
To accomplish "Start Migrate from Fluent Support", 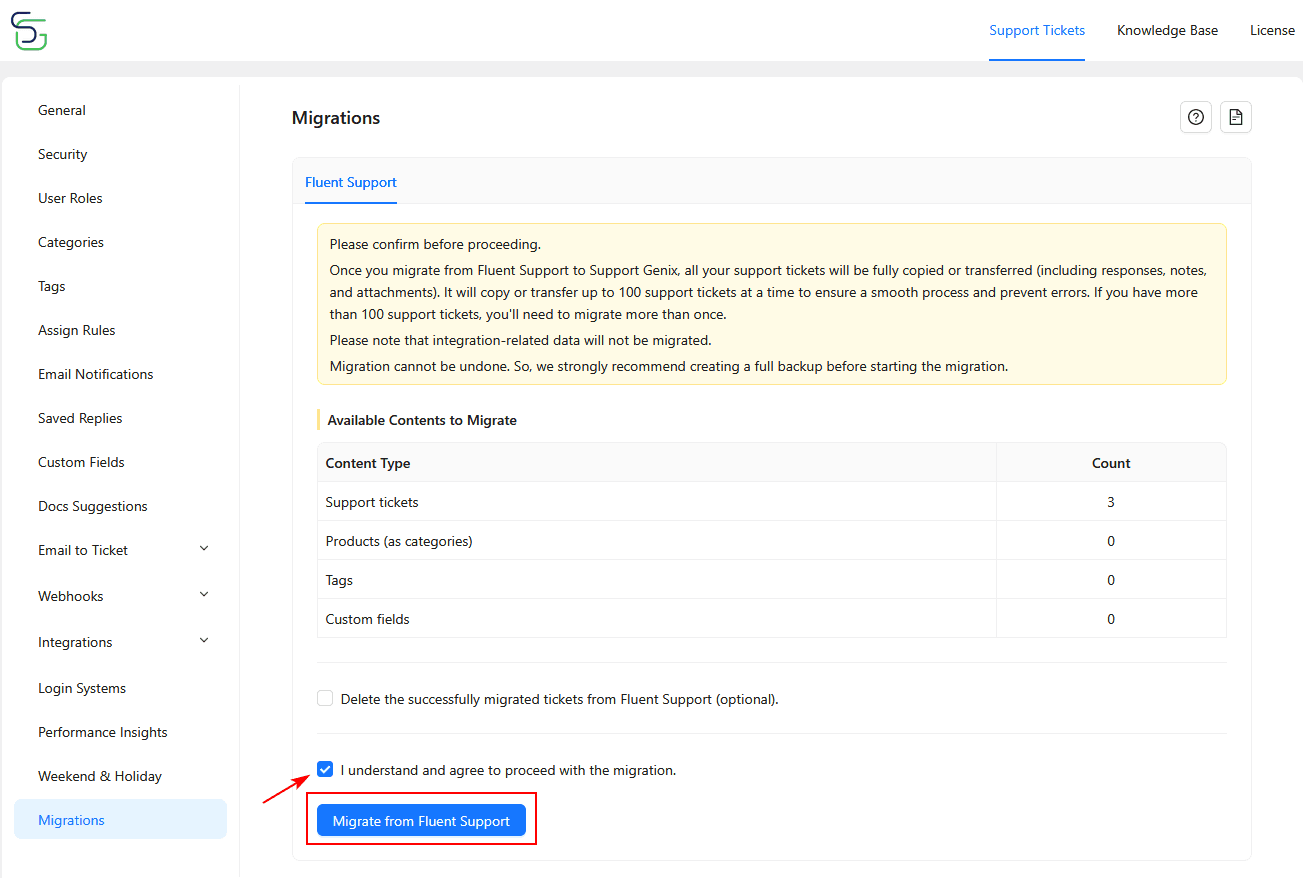I will point(421,821).
